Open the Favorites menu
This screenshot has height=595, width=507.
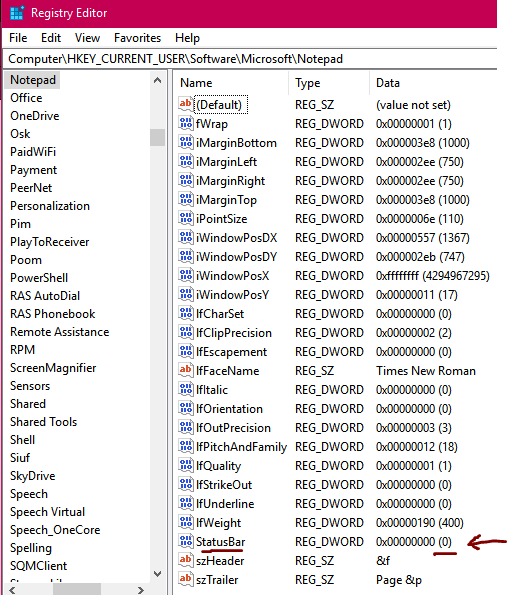coord(137,38)
